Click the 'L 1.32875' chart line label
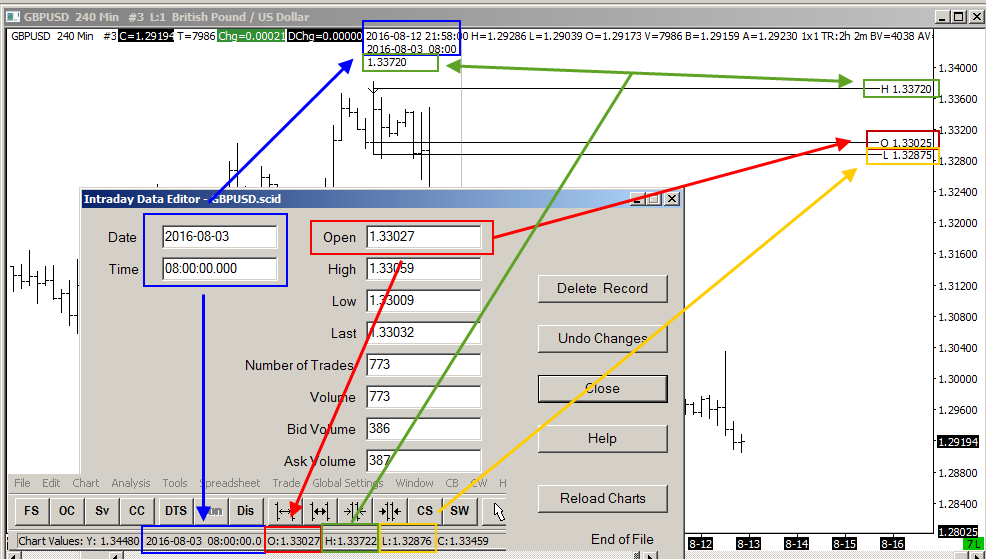 [907, 155]
